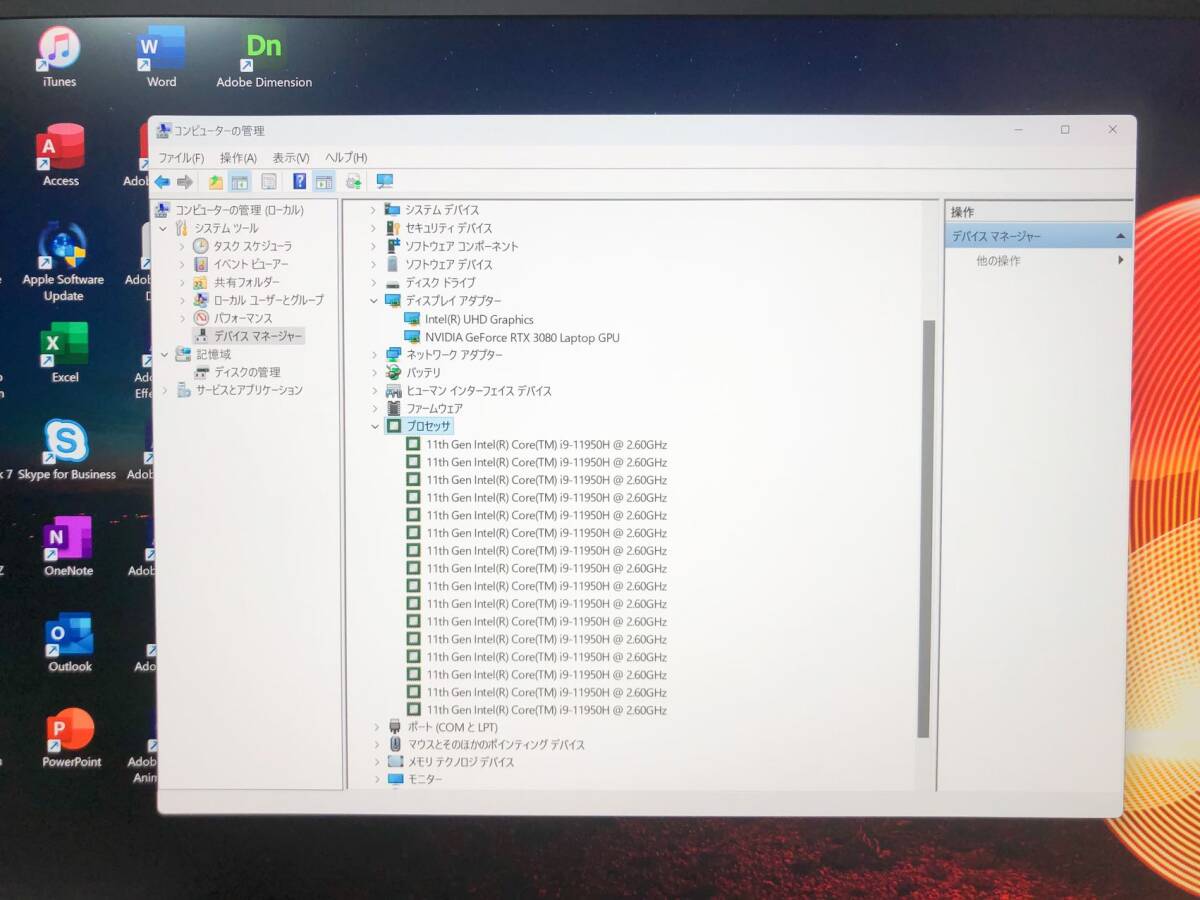The image size is (1200, 900).
Task: Select the メモリ テクノロジ デバイス category
Action: point(461,762)
